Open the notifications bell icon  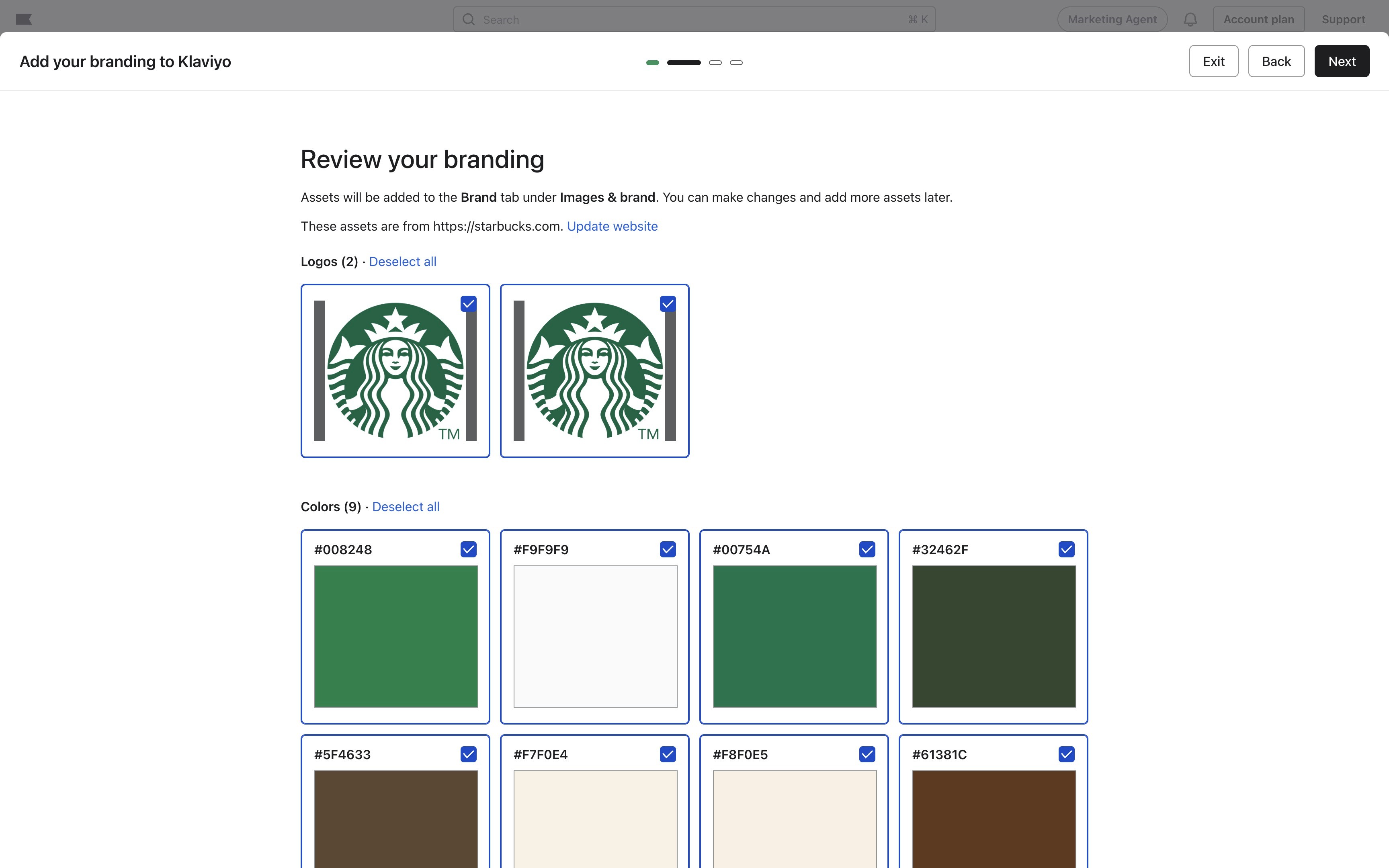[1190, 20]
